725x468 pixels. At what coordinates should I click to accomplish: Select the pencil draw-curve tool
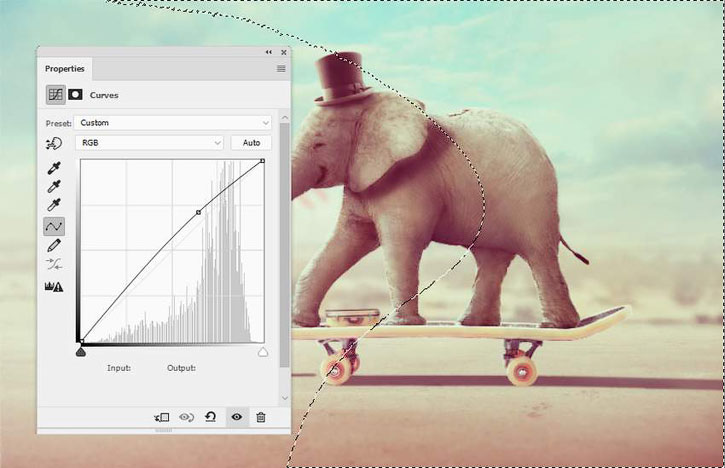pos(54,246)
